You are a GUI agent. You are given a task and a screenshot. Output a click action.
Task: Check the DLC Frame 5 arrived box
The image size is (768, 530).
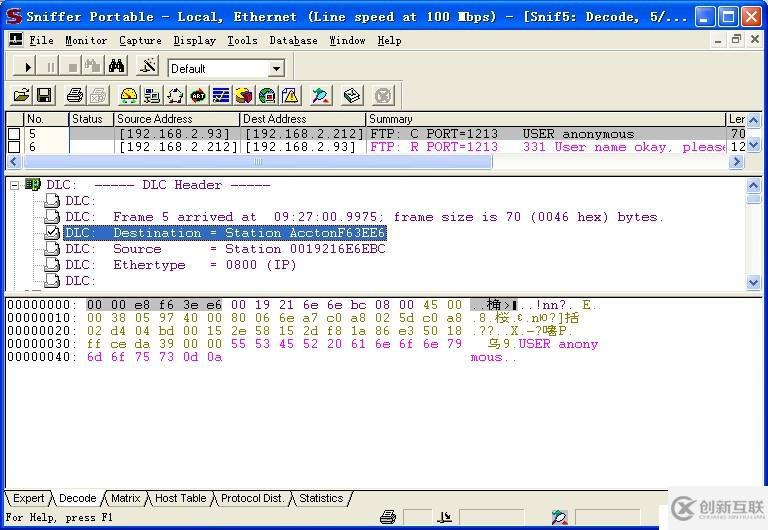pos(52,217)
